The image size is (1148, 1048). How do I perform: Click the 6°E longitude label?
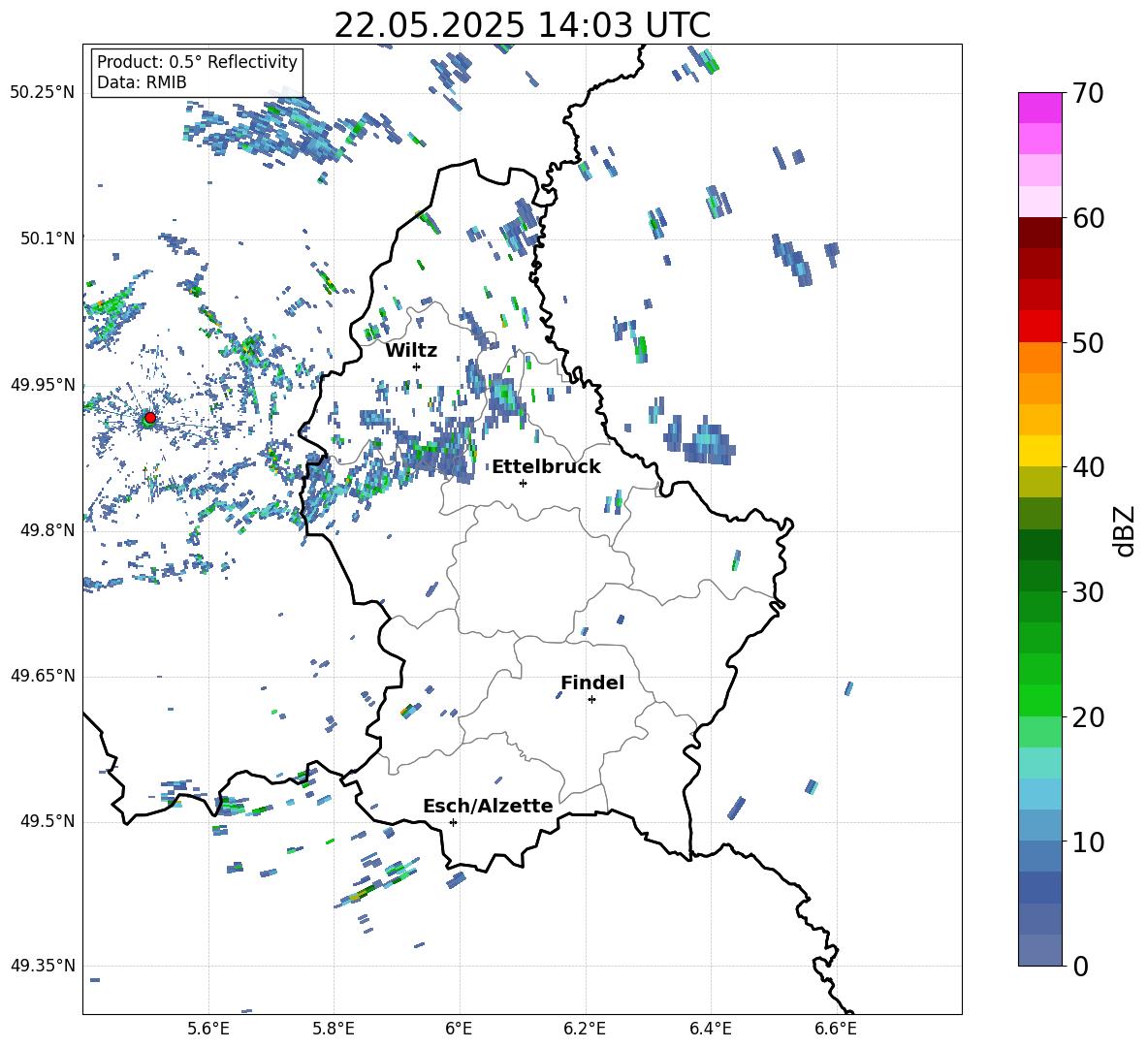(x=459, y=1030)
